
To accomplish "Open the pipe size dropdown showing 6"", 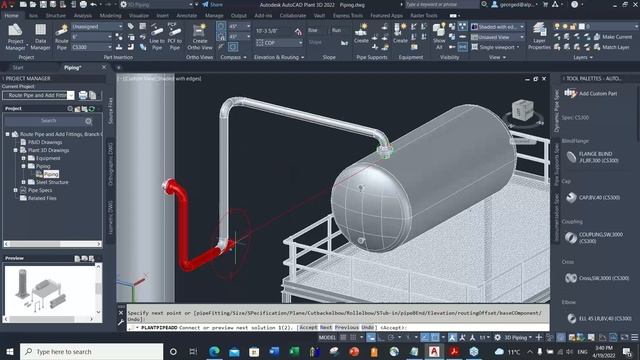I will [x=91, y=37].
